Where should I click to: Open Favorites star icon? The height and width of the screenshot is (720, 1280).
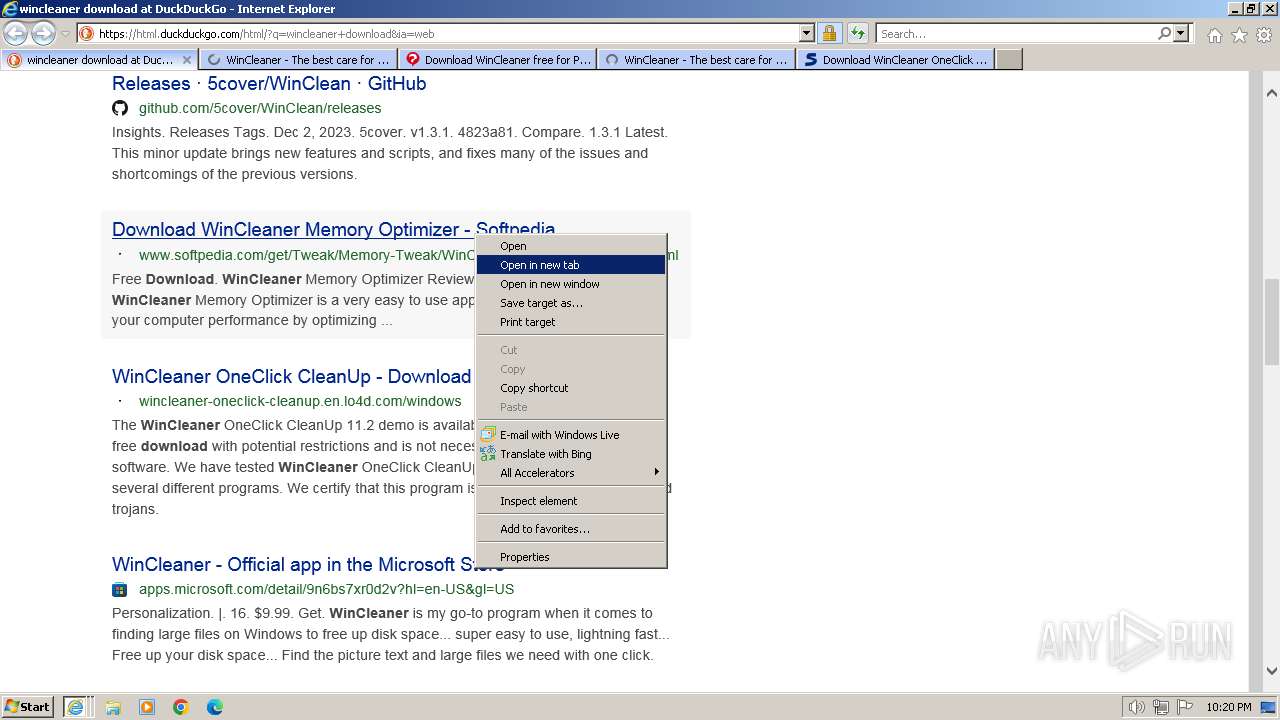point(1239,35)
